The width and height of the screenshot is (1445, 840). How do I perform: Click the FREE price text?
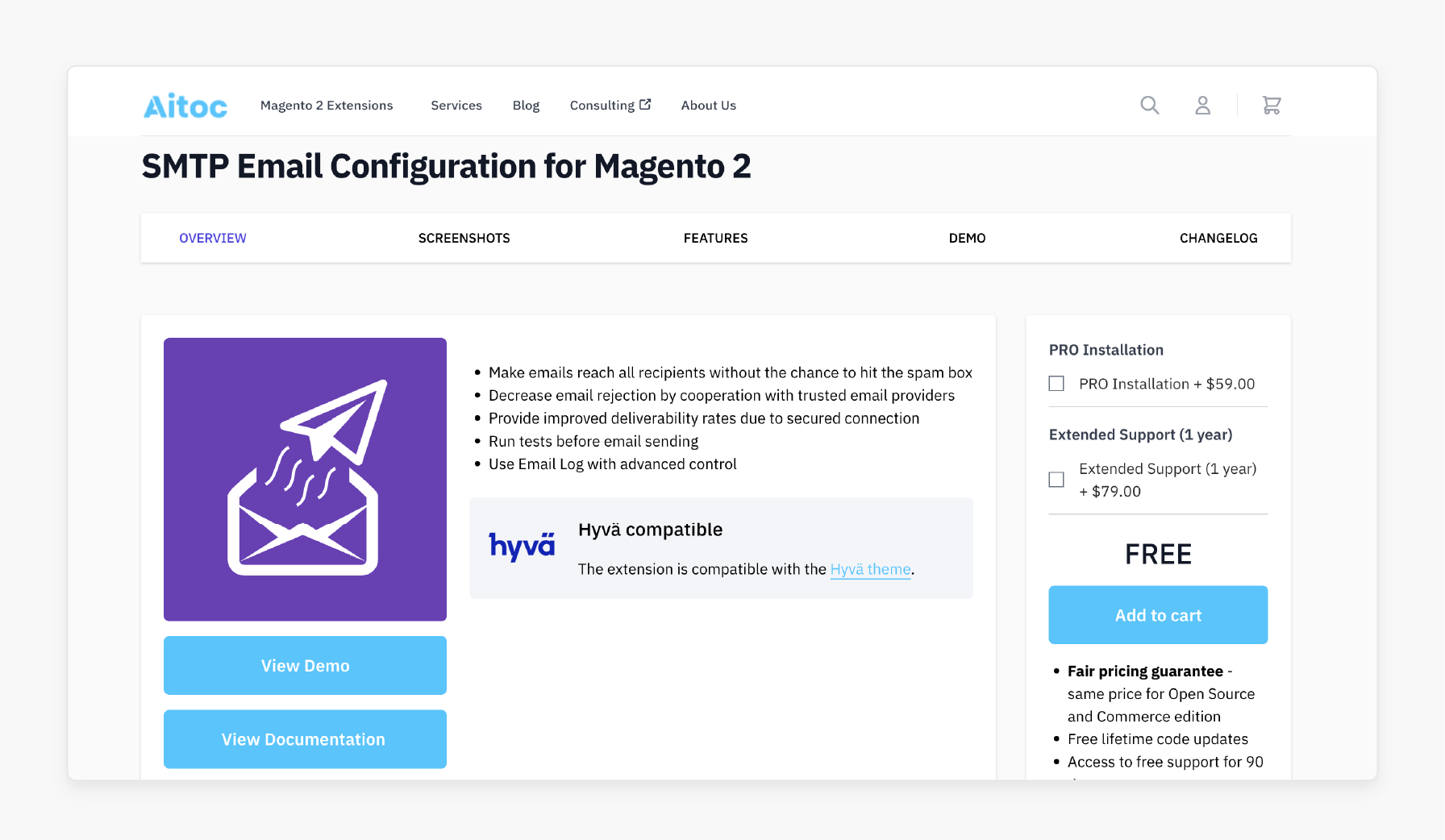click(x=1158, y=554)
